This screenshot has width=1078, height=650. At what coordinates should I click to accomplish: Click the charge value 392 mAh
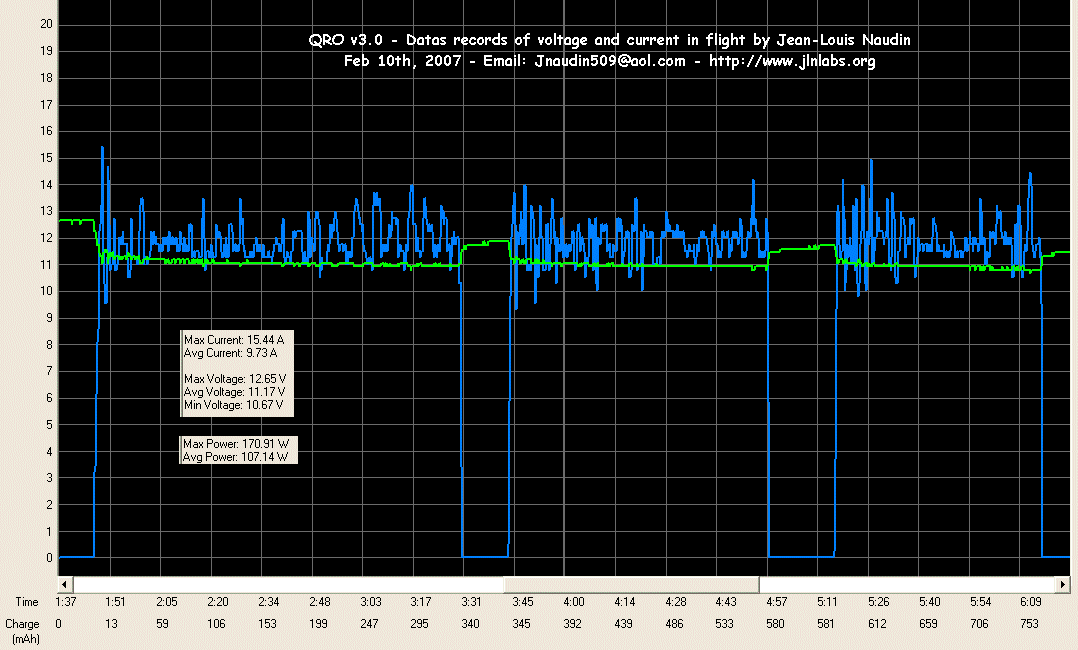(572, 624)
